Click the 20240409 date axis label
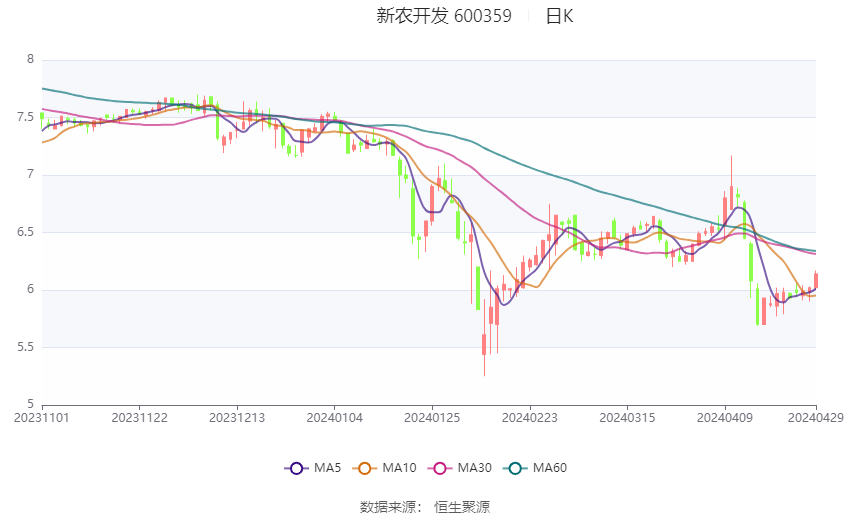 tap(725, 418)
